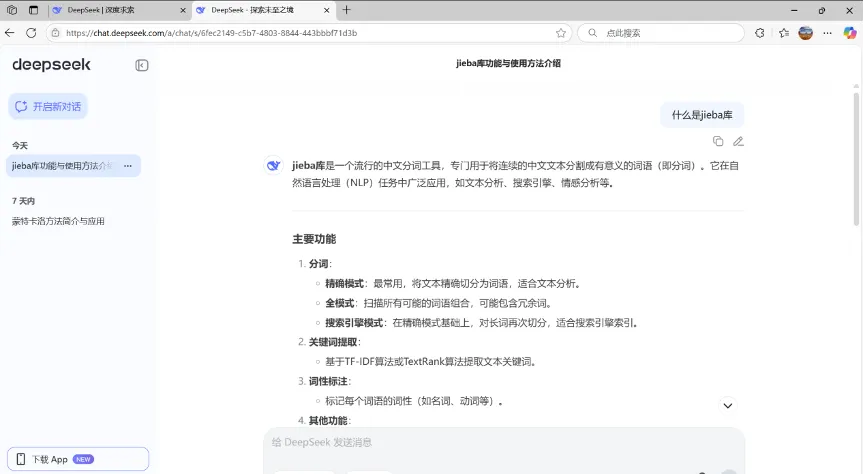Viewport: 864px width, 474px height.
Task: Open browser settings and more menu
Action: [x=828, y=33]
